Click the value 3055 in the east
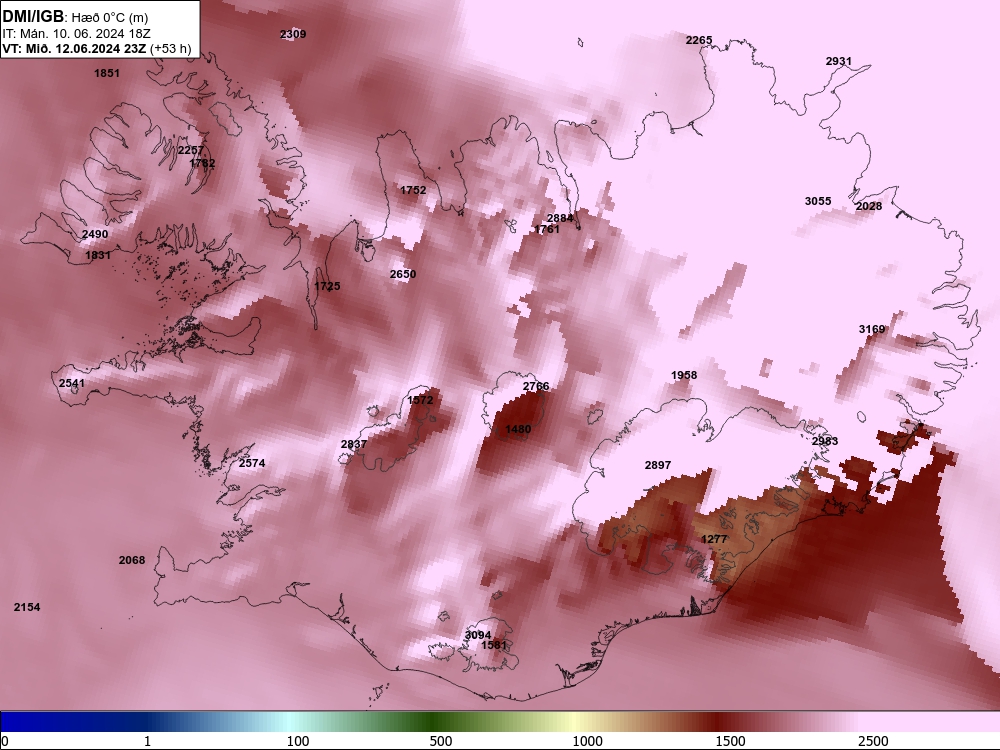 pos(818,202)
